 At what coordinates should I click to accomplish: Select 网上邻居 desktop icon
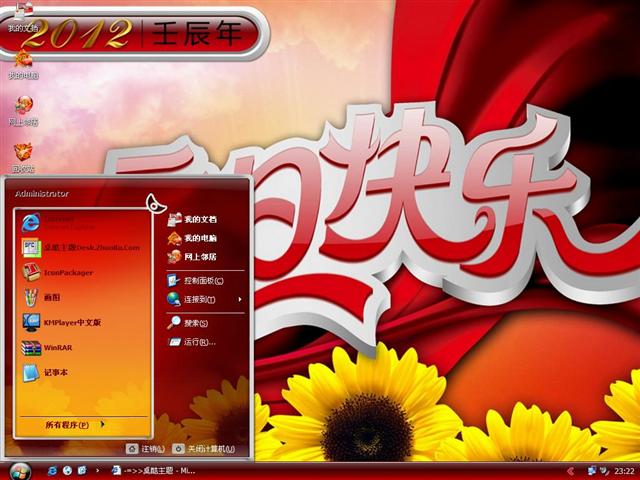24,110
